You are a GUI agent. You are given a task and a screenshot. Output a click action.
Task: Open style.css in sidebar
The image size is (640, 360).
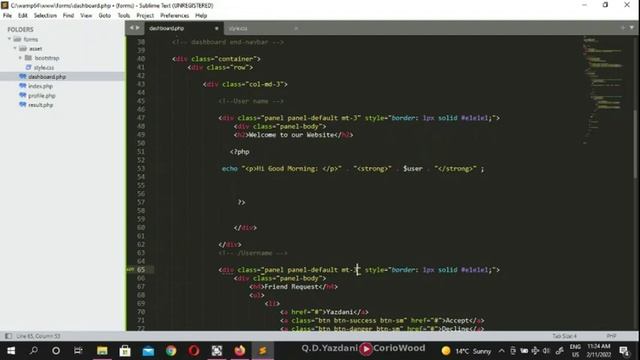coord(44,67)
